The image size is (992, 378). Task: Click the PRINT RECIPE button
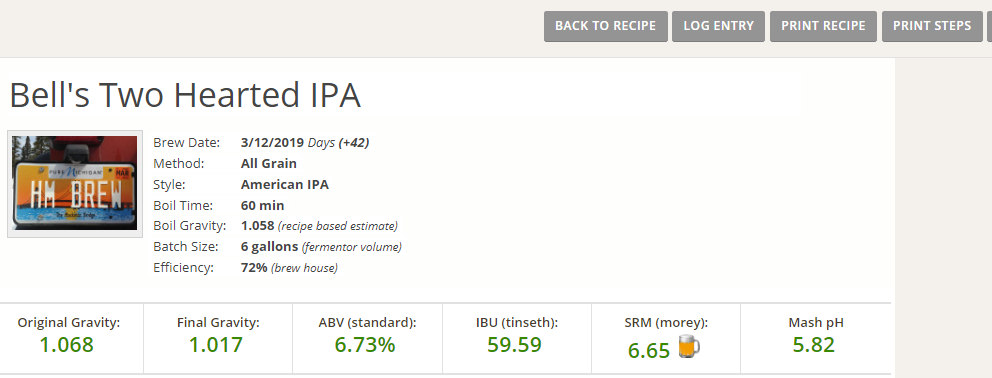pos(823,26)
